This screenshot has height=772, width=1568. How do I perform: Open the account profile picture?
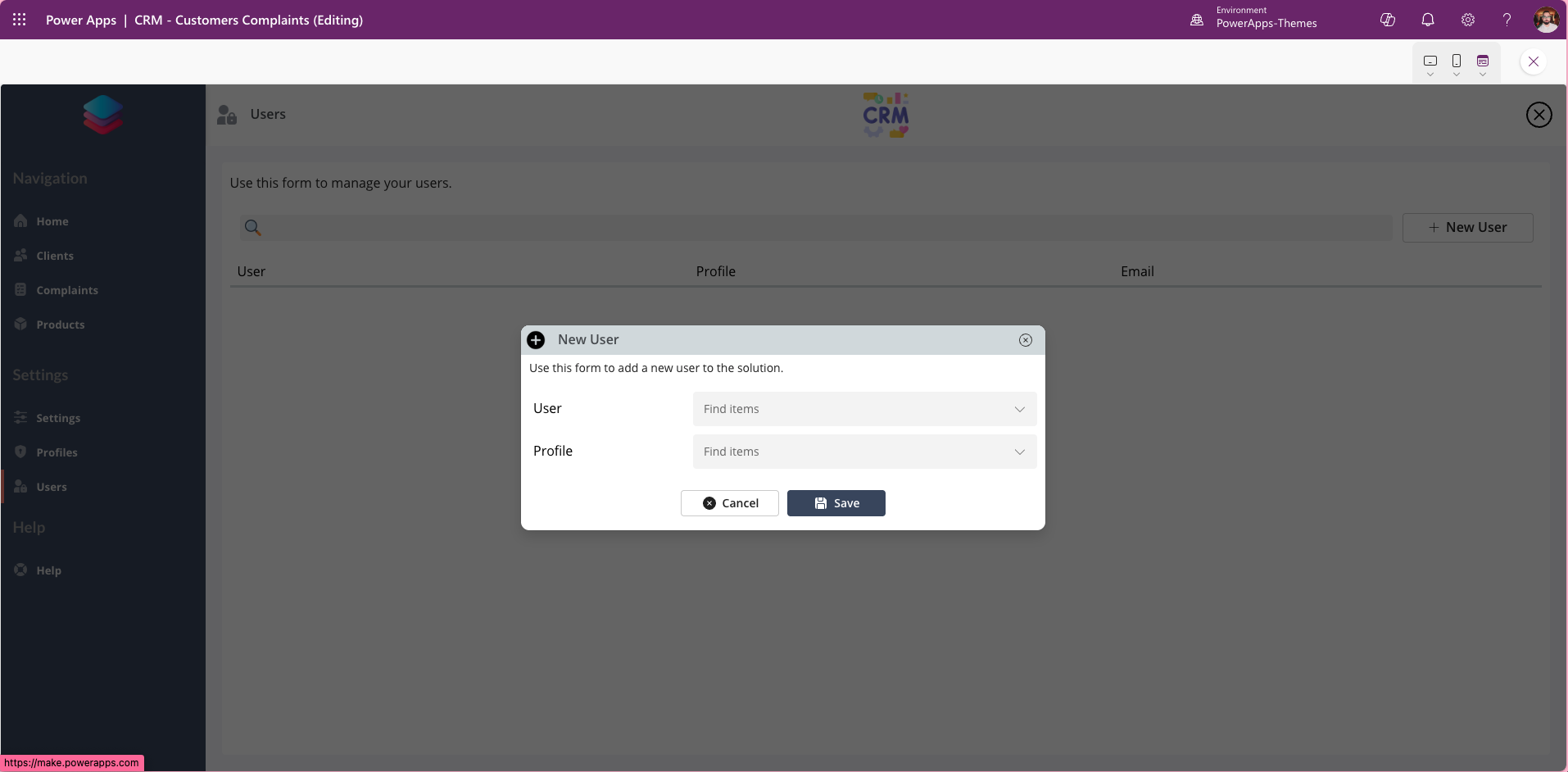[1546, 20]
